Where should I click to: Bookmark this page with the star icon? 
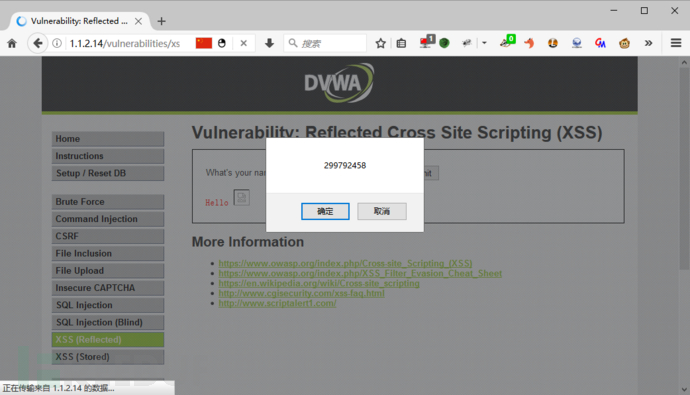click(x=381, y=43)
